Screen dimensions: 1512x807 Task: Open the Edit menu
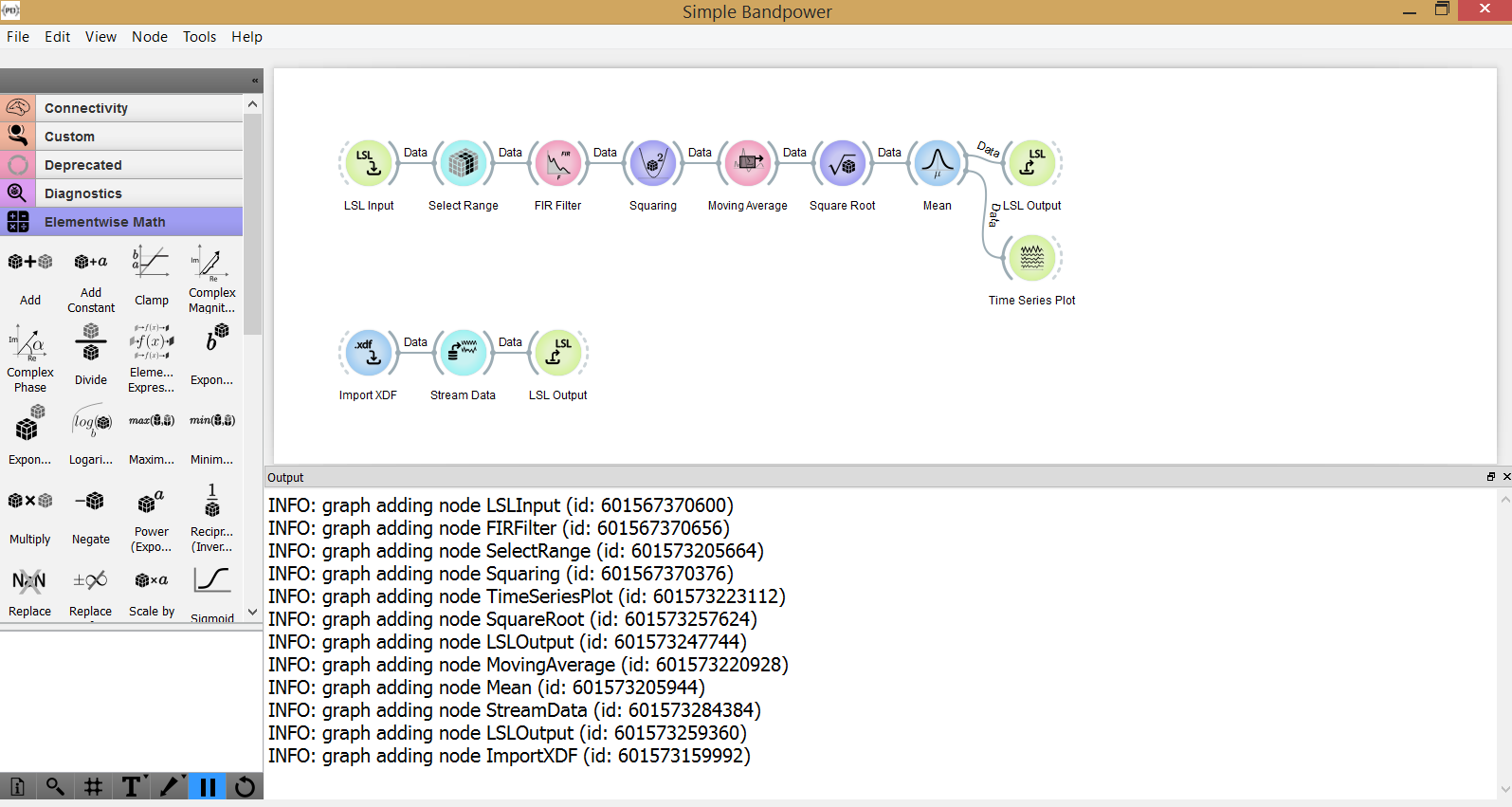pos(58,37)
